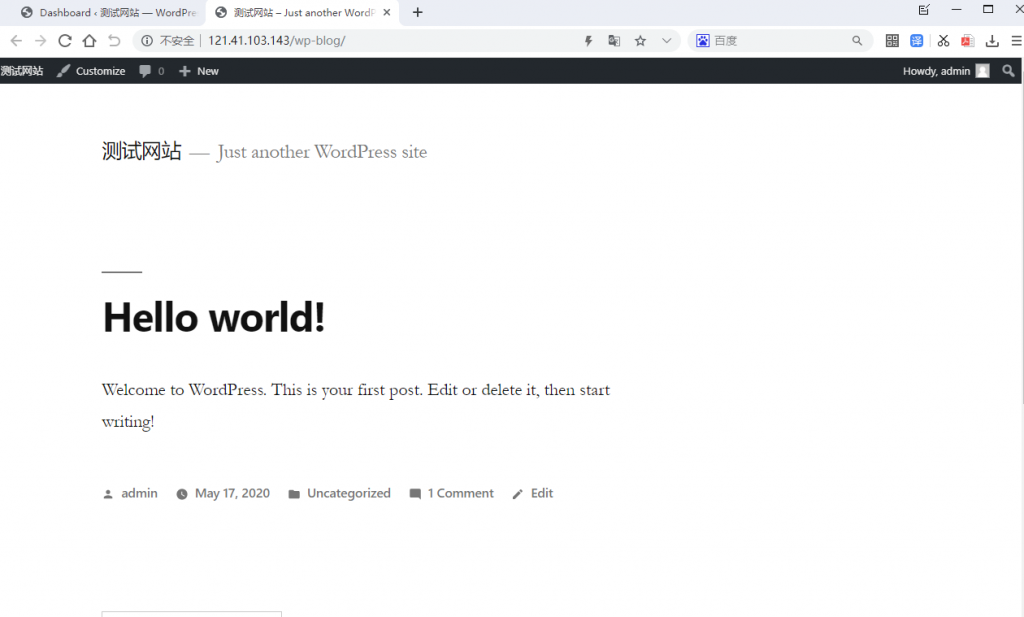Click the Just another WordPress site tagline
The image size is (1024, 617).
pos(322,152)
